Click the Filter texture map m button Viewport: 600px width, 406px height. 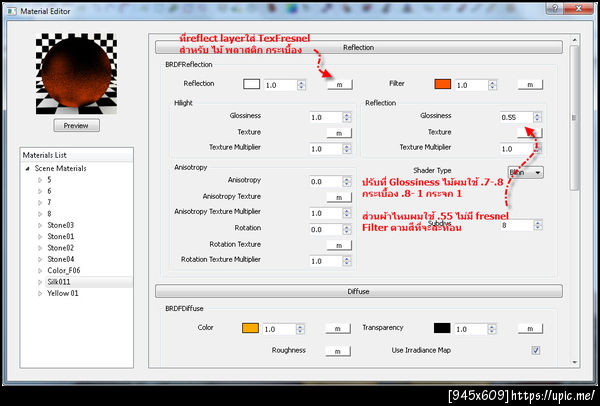click(x=530, y=85)
